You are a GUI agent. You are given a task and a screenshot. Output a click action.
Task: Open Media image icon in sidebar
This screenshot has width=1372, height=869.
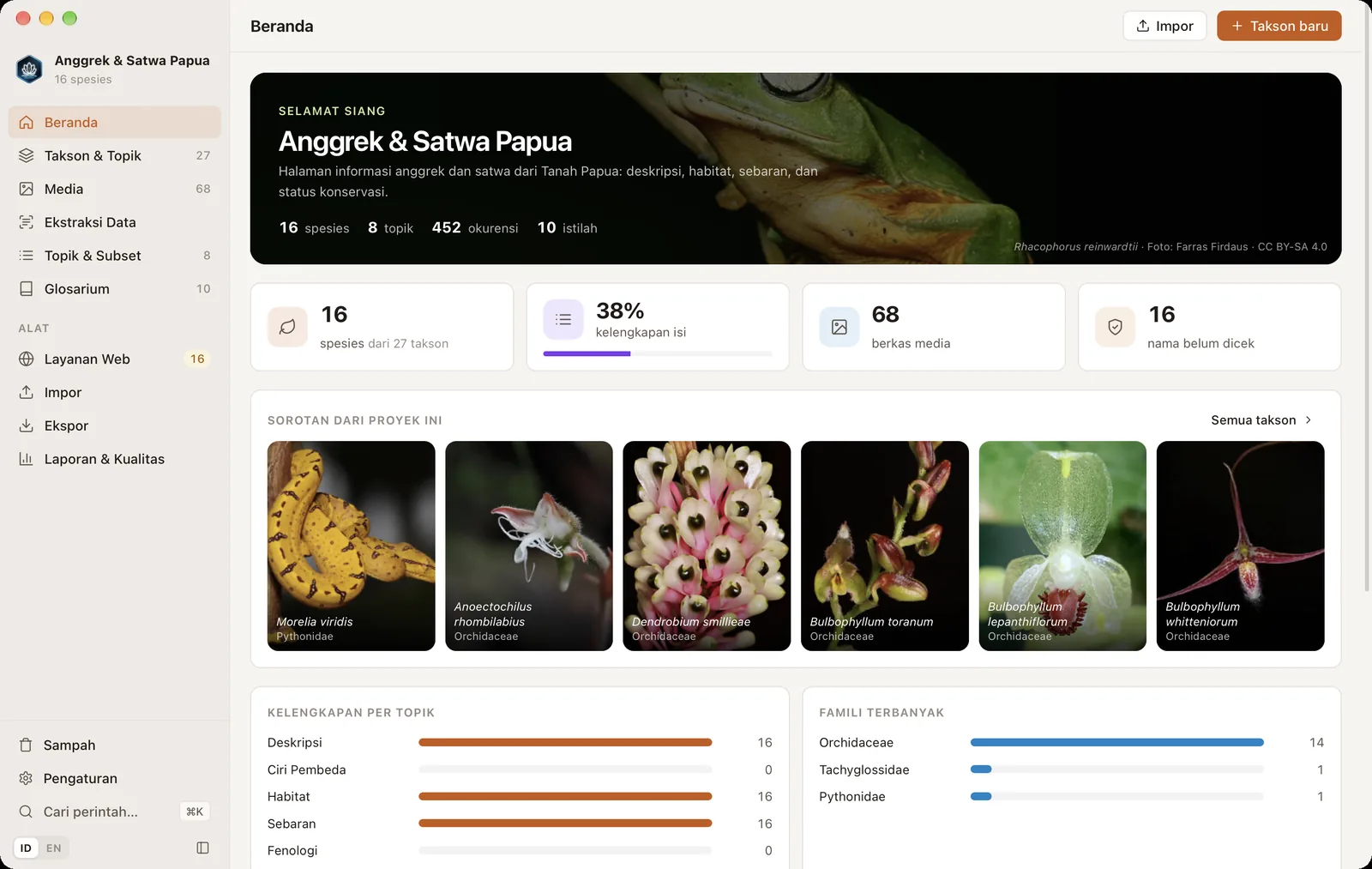pyautogui.click(x=27, y=189)
